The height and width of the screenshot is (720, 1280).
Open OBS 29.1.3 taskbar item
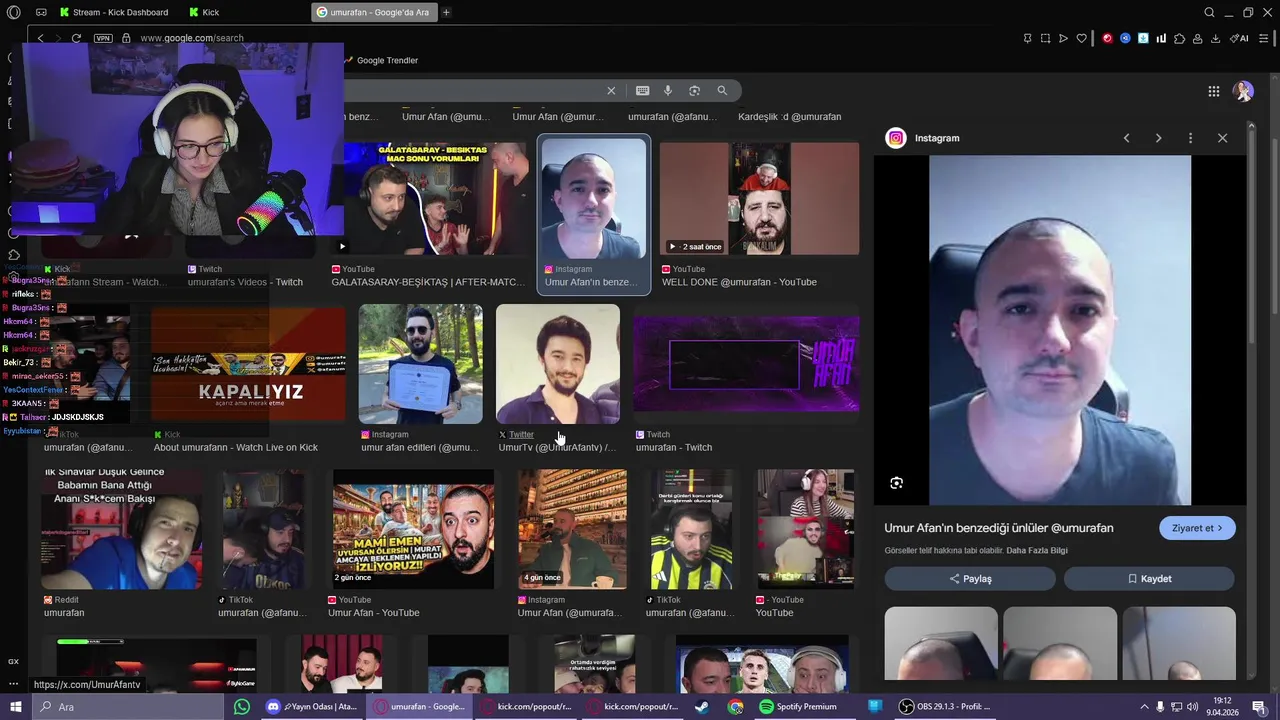[x=945, y=707]
